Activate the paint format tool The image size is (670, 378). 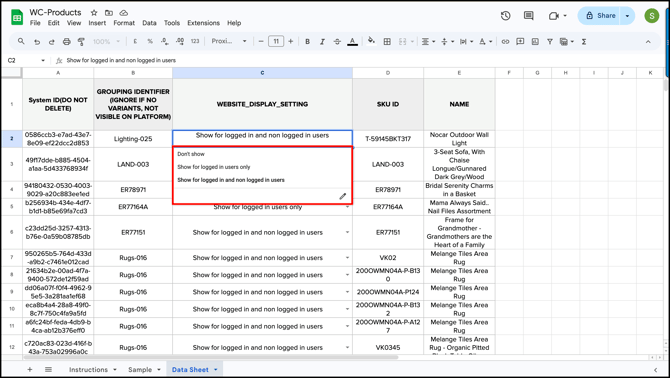click(x=81, y=41)
